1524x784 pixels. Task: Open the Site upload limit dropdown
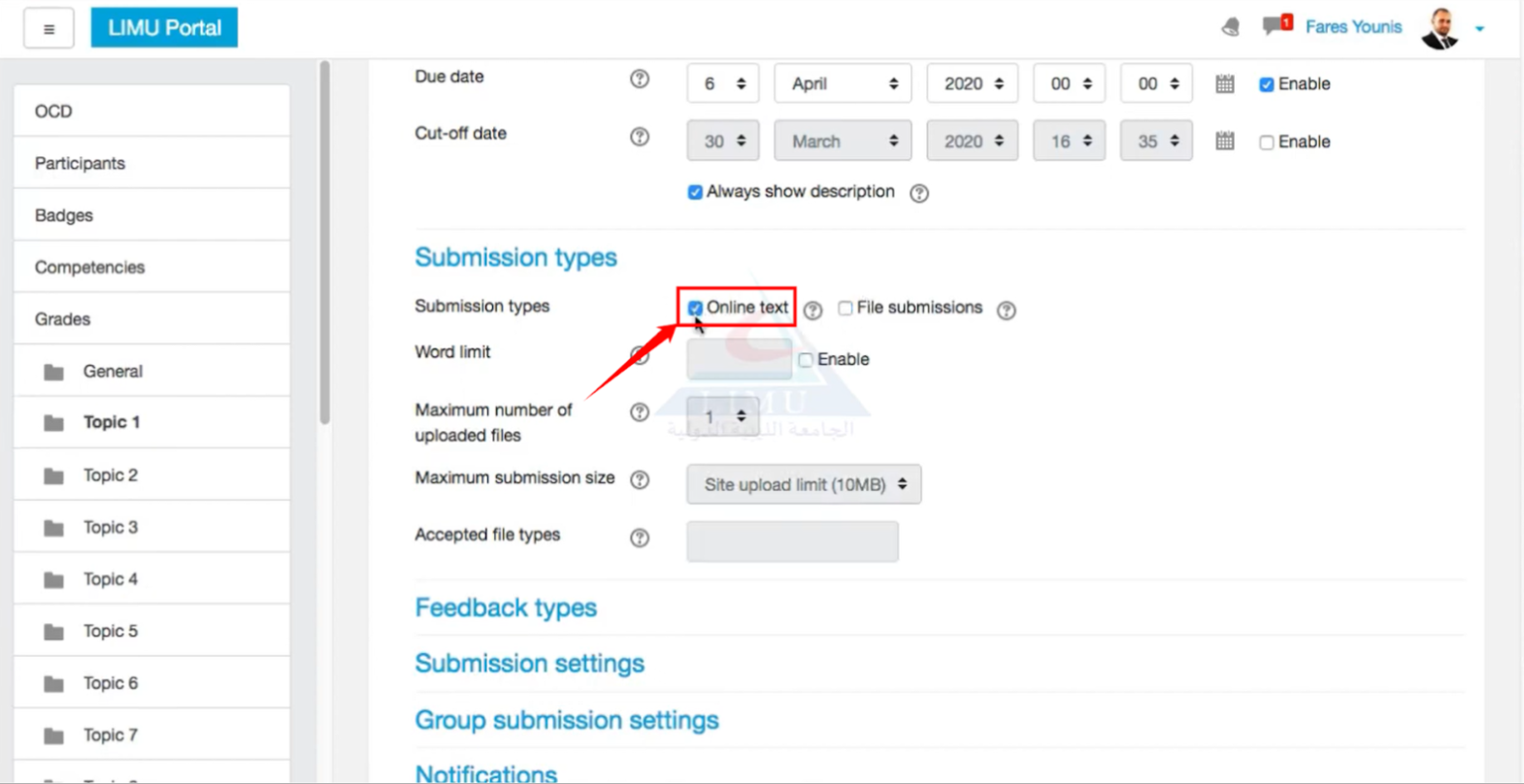804,484
